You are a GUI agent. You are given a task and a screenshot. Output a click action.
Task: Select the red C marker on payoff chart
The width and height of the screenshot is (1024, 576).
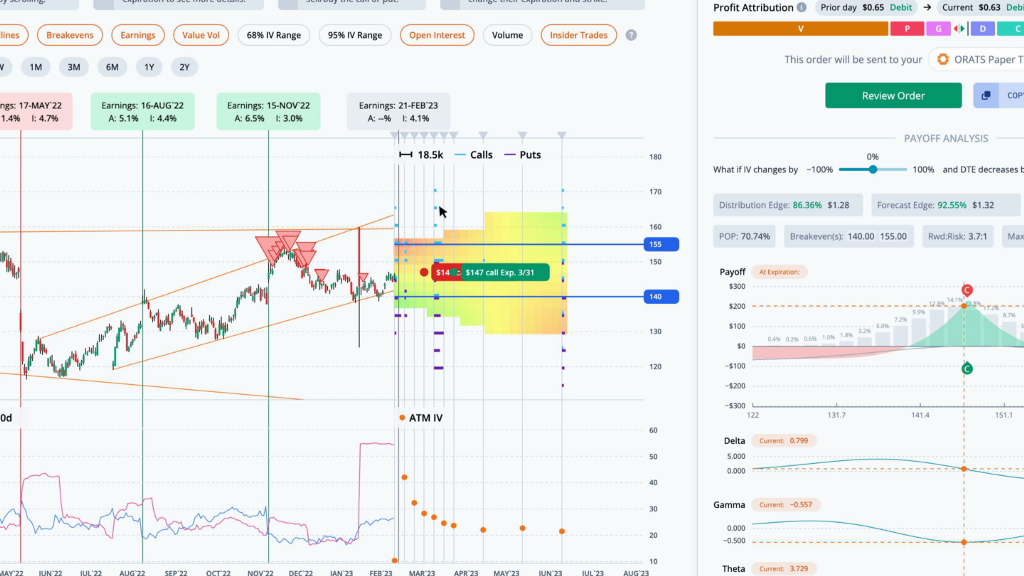(x=967, y=290)
